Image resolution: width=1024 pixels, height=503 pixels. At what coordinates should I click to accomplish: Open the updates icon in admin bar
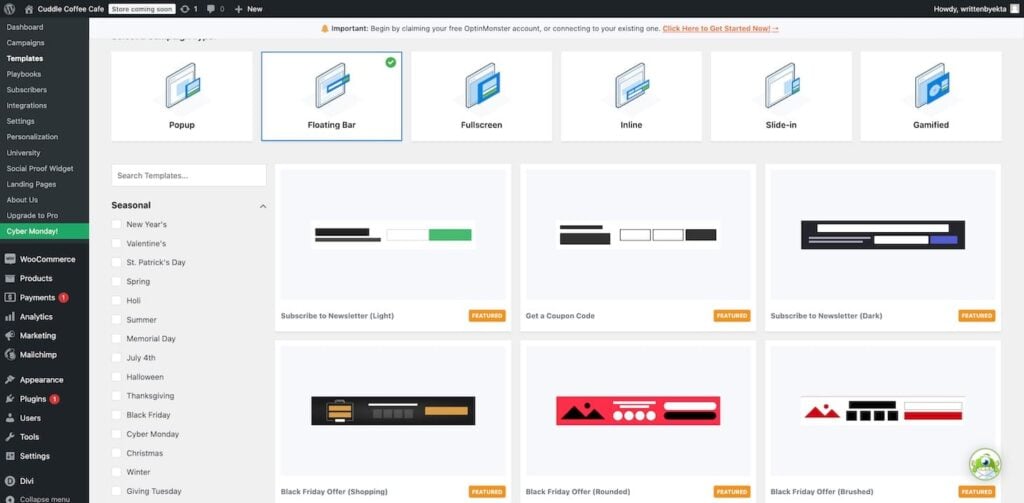pos(185,9)
